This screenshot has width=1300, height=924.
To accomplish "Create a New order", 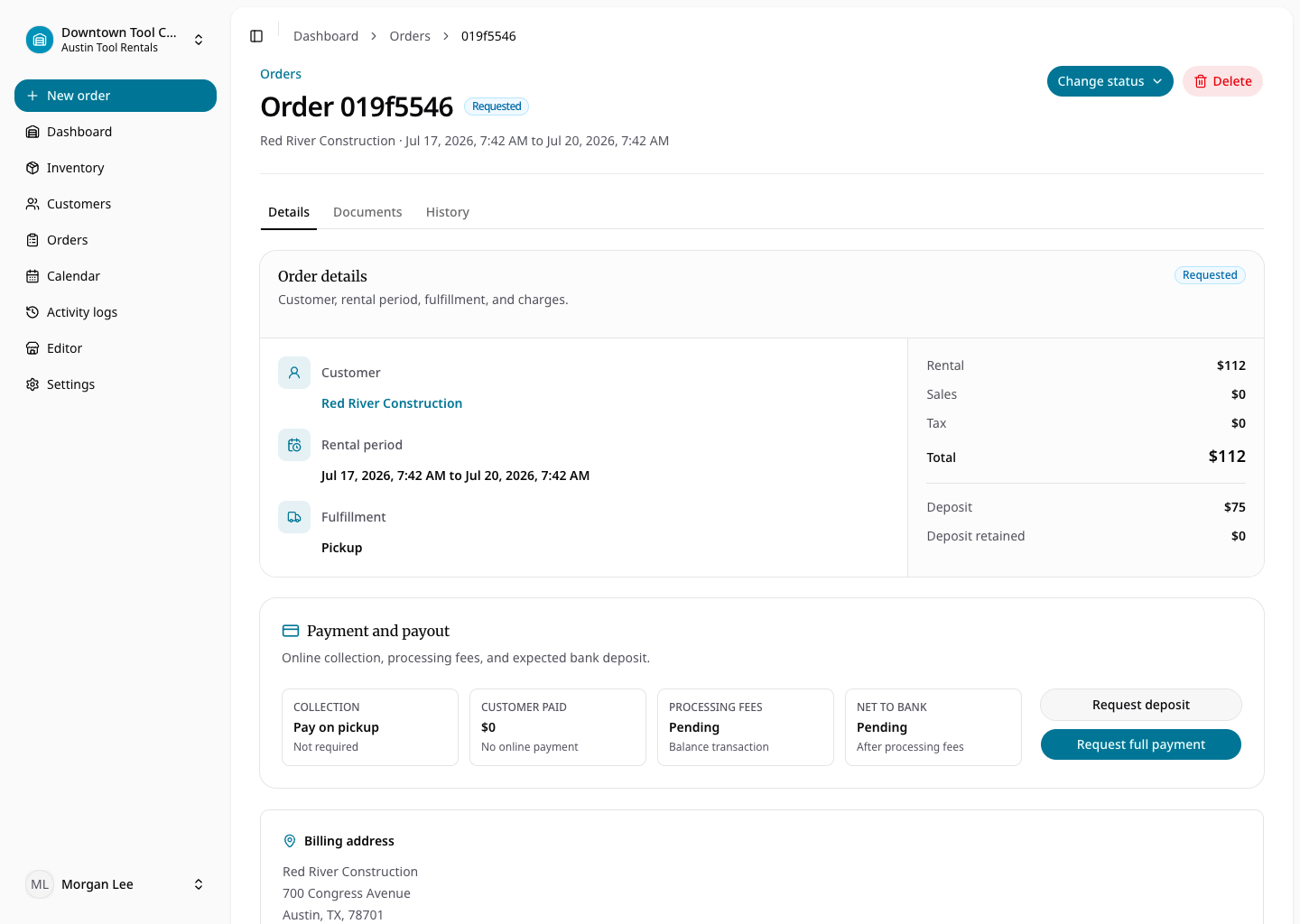I will tap(116, 96).
